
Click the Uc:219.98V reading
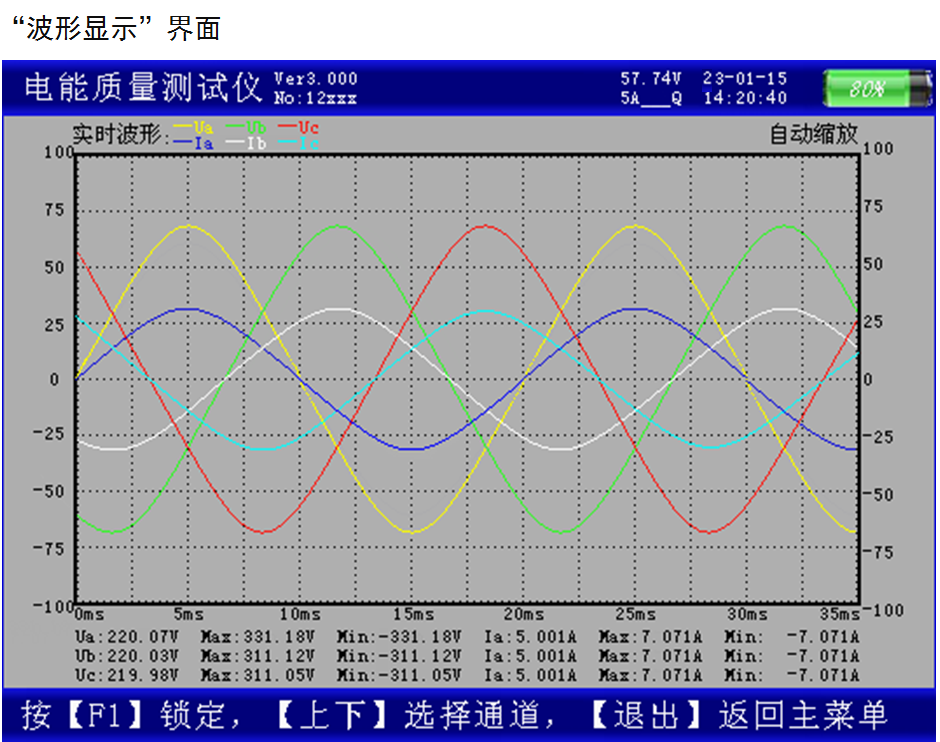[x=126, y=675]
